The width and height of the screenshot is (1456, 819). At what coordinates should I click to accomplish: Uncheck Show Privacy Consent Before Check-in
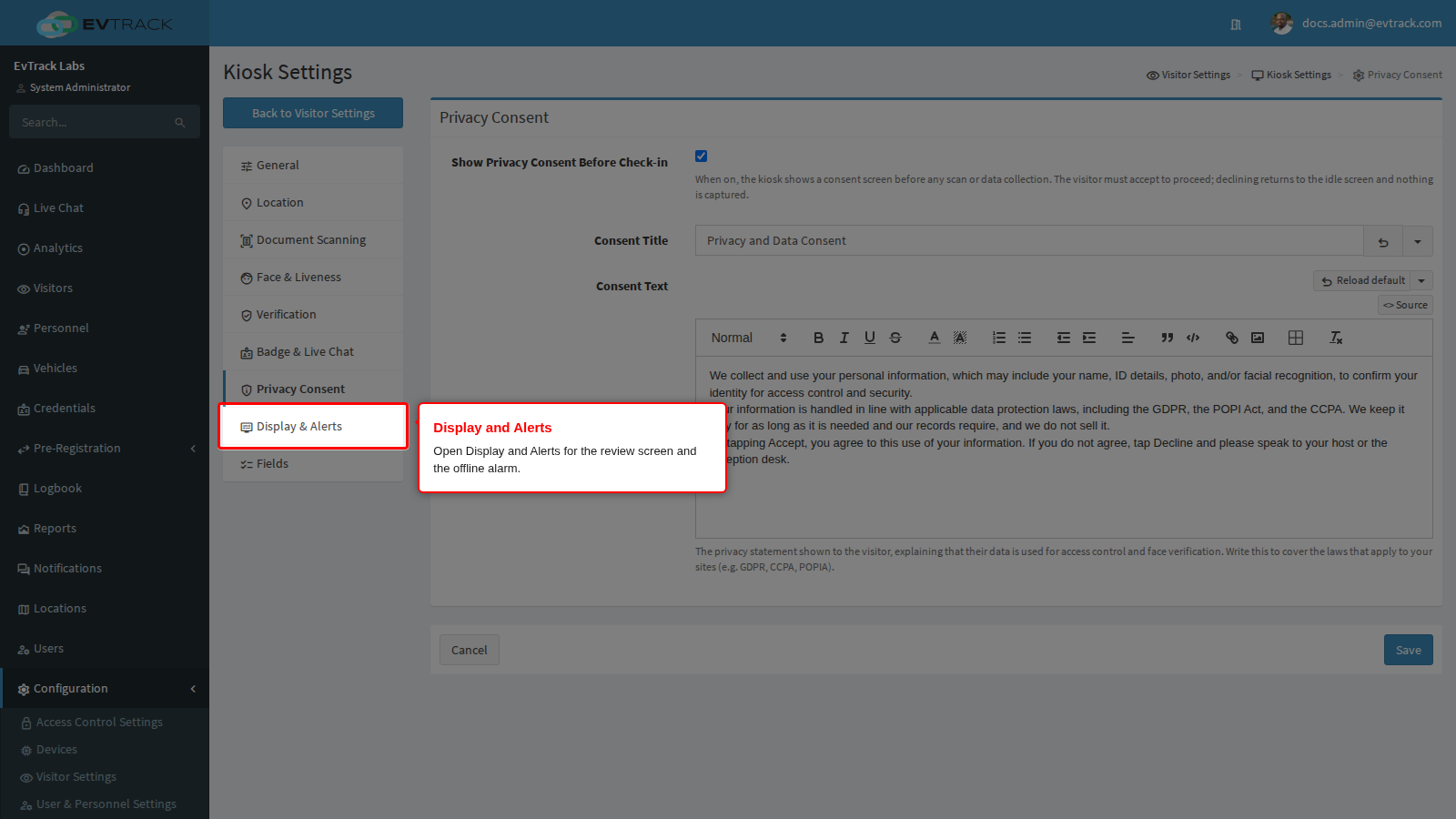701,156
